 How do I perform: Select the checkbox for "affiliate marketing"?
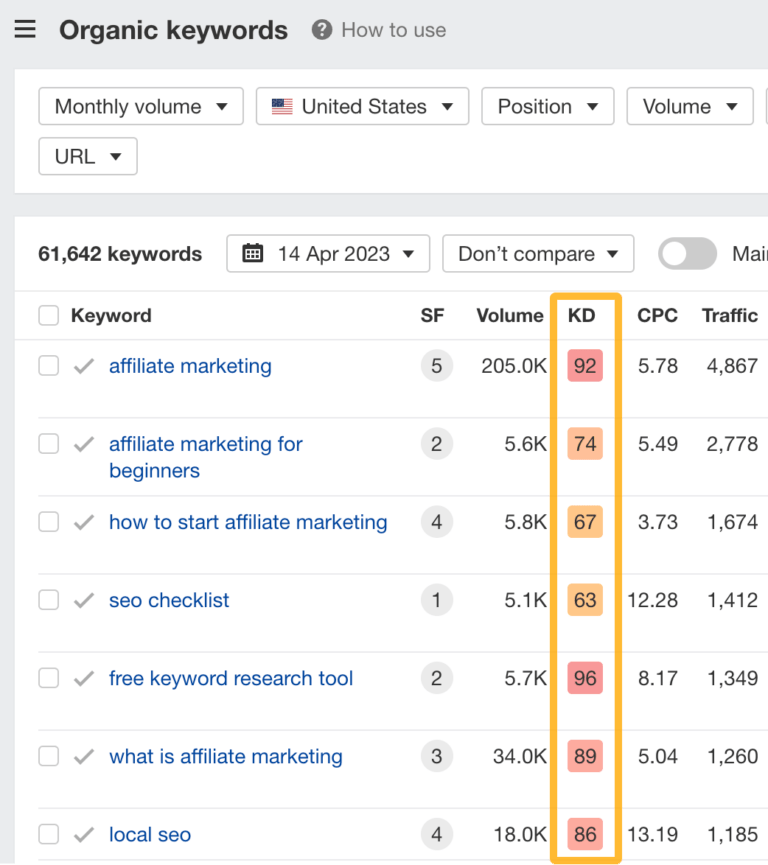pos(48,366)
